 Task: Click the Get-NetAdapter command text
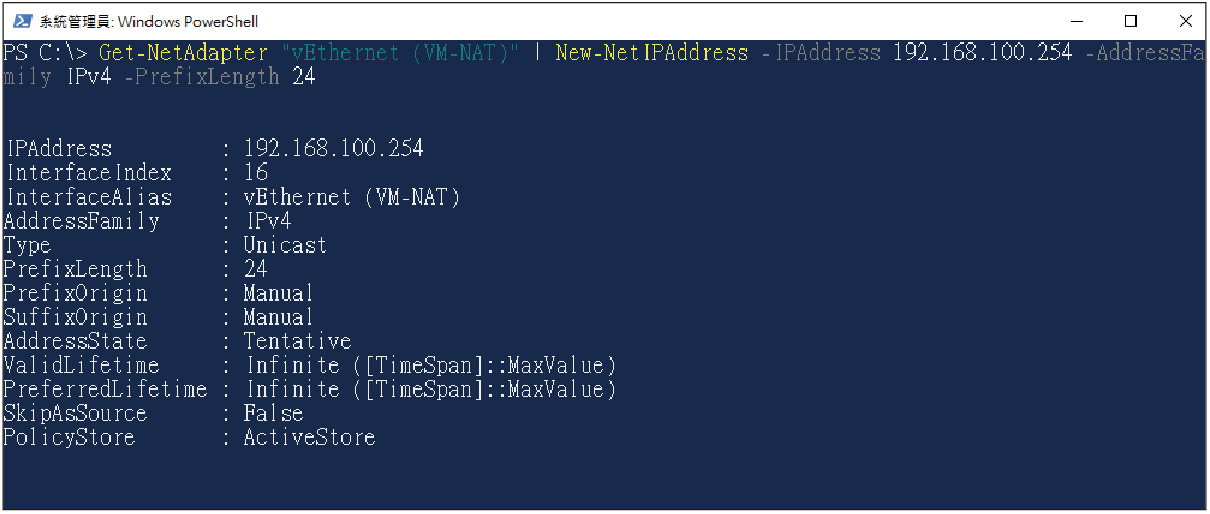click(184, 53)
